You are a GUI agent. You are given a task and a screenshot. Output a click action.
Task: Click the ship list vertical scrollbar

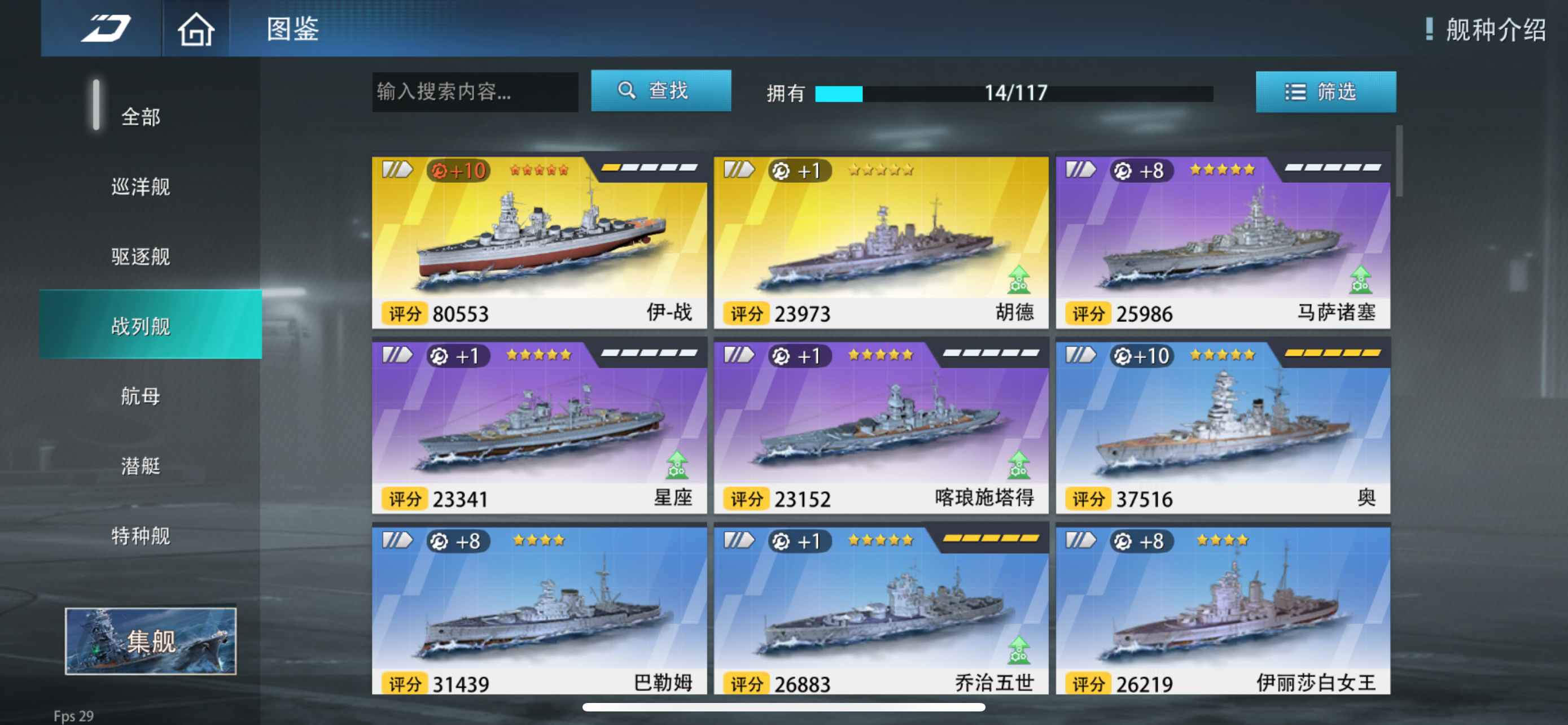pos(1399,161)
